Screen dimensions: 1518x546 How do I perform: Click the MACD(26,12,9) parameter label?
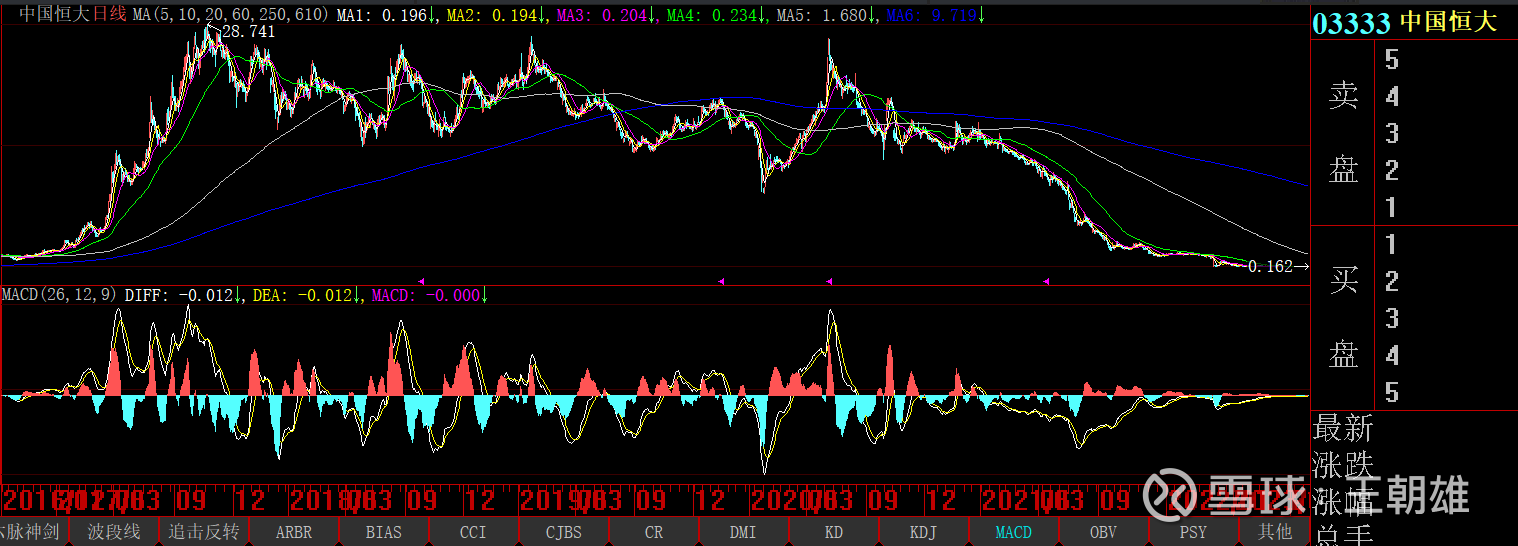click(61, 295)
